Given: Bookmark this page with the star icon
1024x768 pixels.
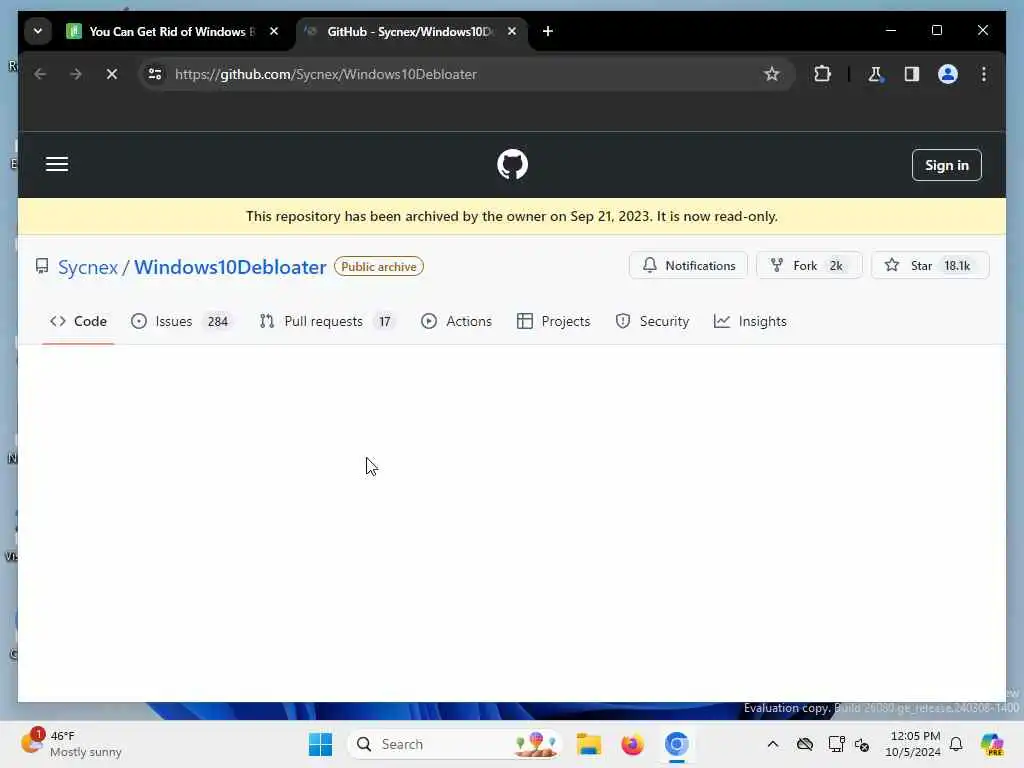Looking at the screenshot, I should [x=772, y=74].
